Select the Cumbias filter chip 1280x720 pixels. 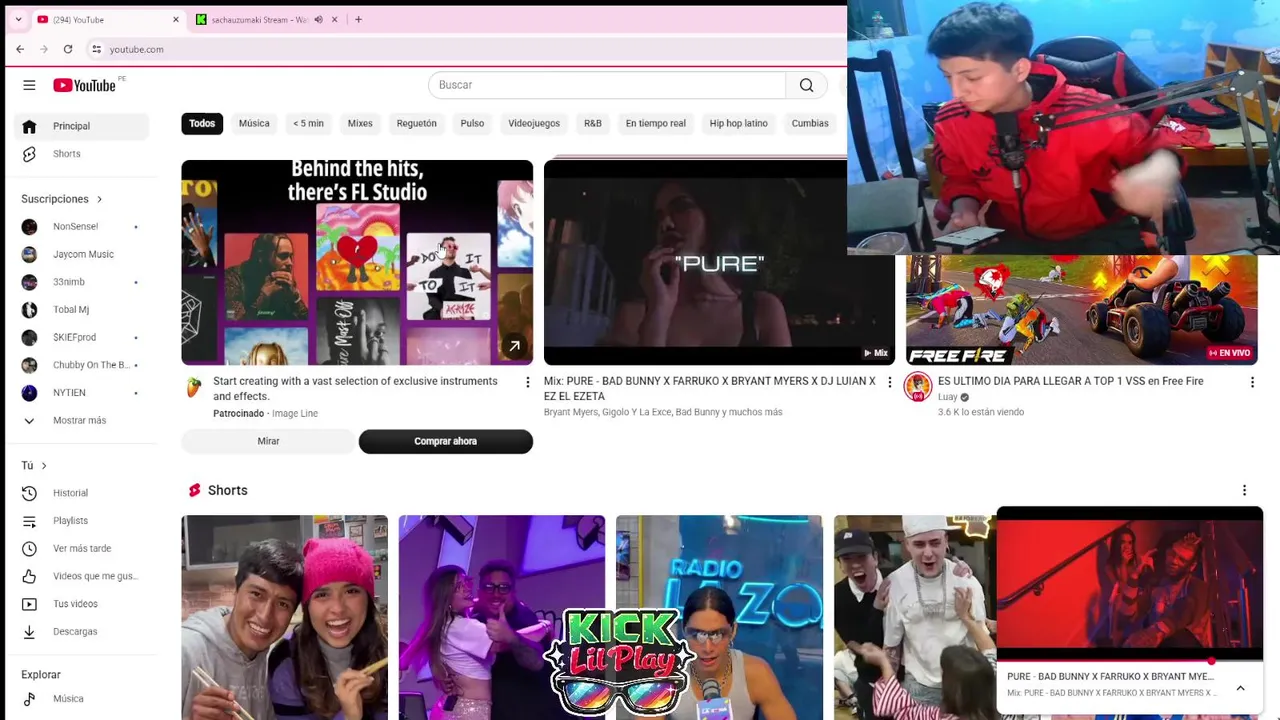click(x=810, y=123)
